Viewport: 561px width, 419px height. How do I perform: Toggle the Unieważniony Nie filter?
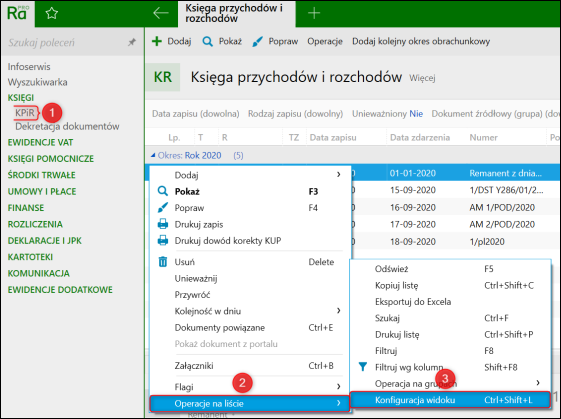(x=387, y=114)
